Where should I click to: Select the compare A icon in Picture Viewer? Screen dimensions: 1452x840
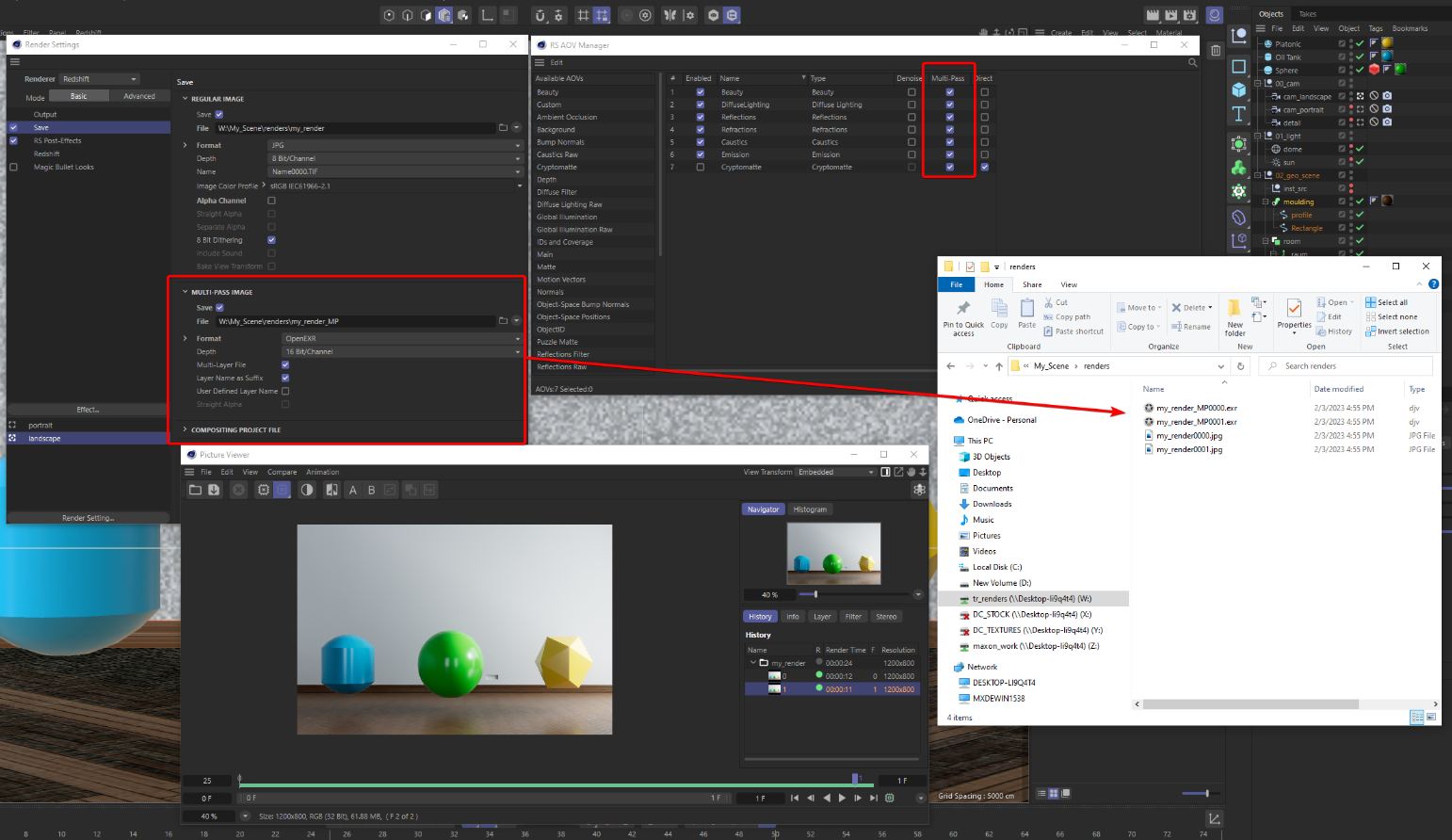(353, 490)
